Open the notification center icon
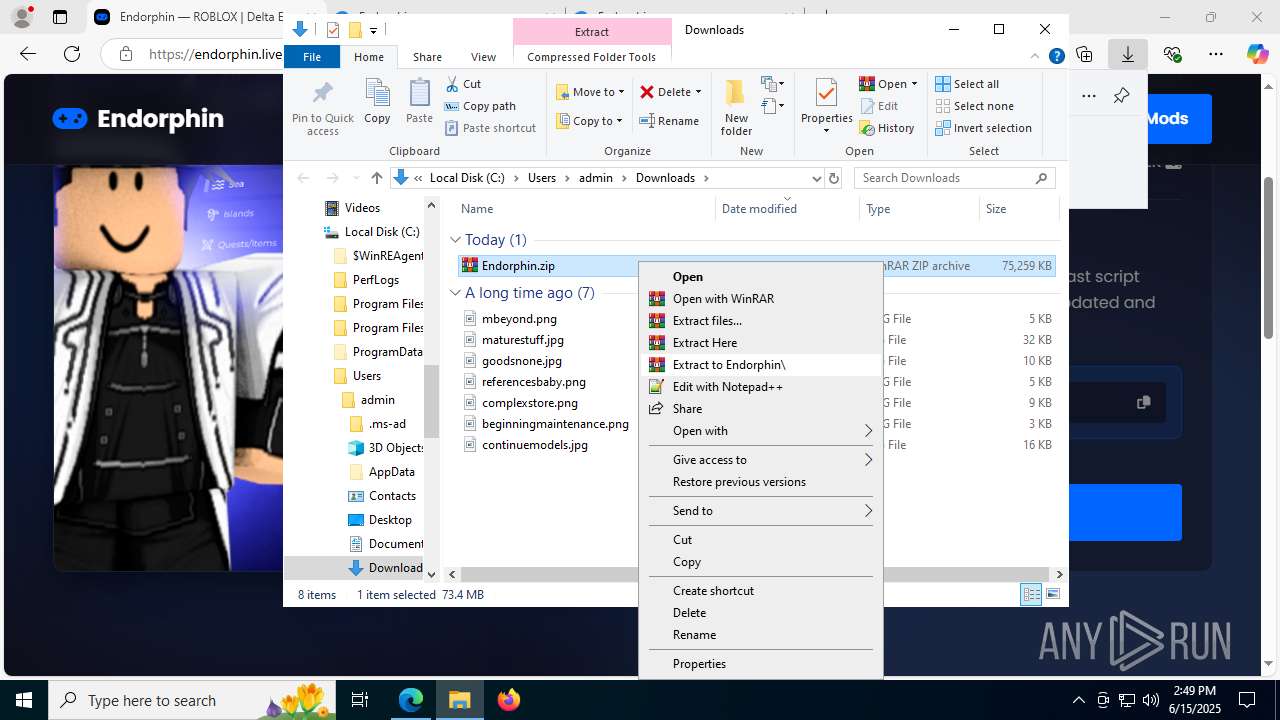 pos(1247,700)
